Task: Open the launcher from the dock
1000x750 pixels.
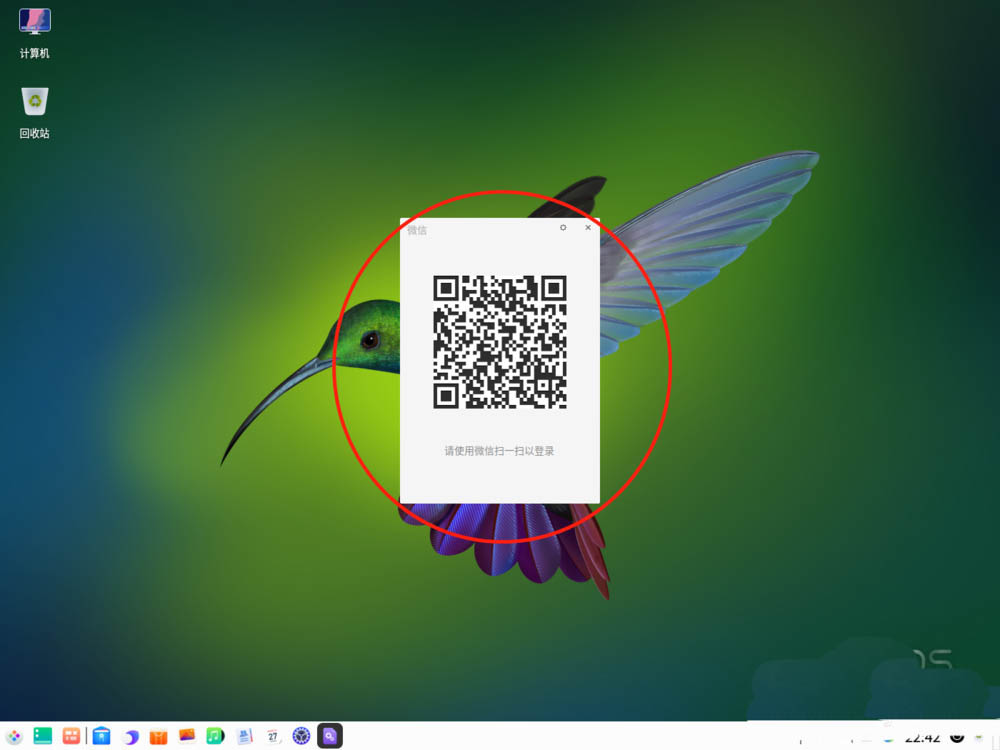Action: point(14,737)
